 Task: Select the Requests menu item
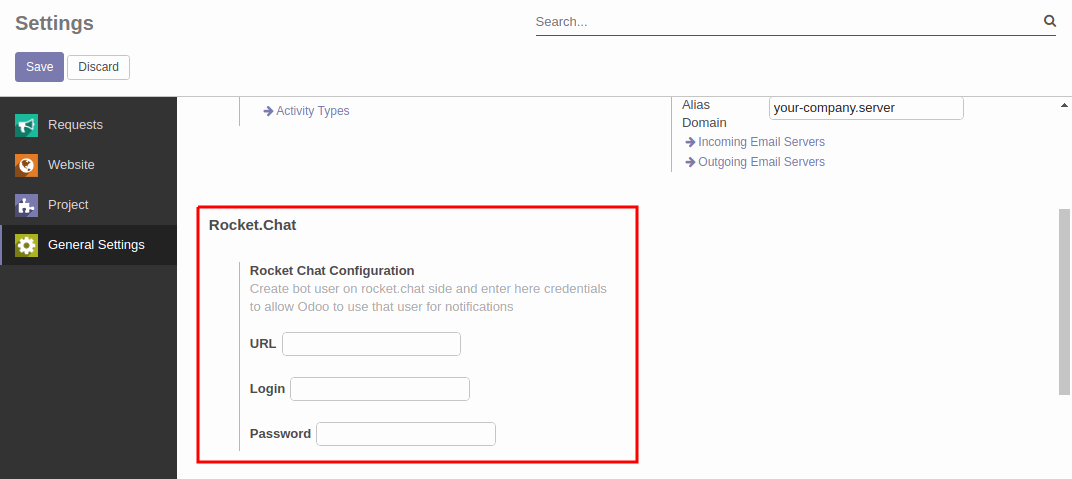88,125
